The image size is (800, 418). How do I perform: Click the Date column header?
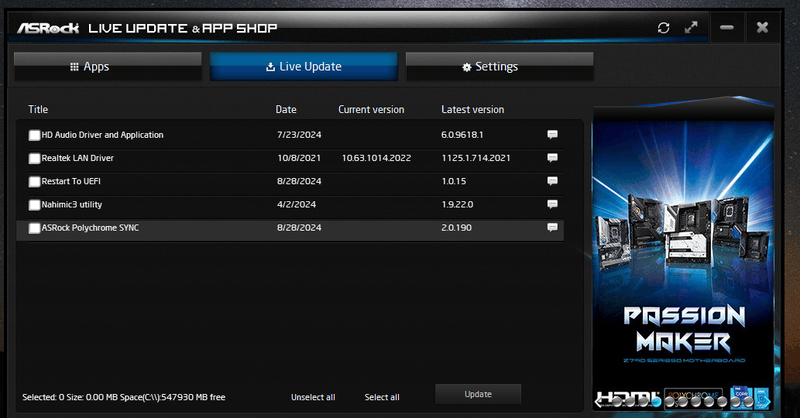coord(286,109)
